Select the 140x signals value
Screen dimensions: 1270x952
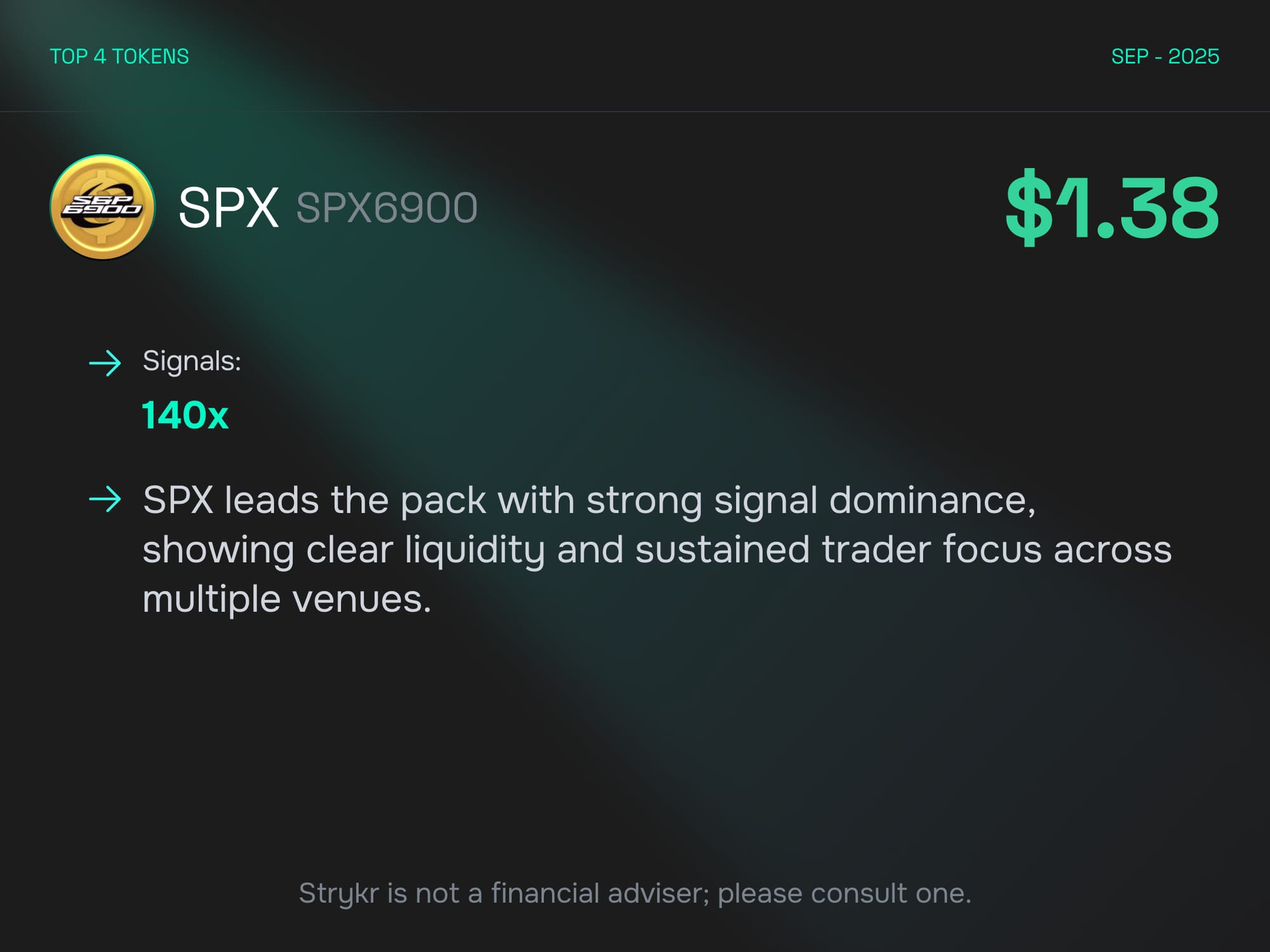pyautogui.click(x=185, y=416)
